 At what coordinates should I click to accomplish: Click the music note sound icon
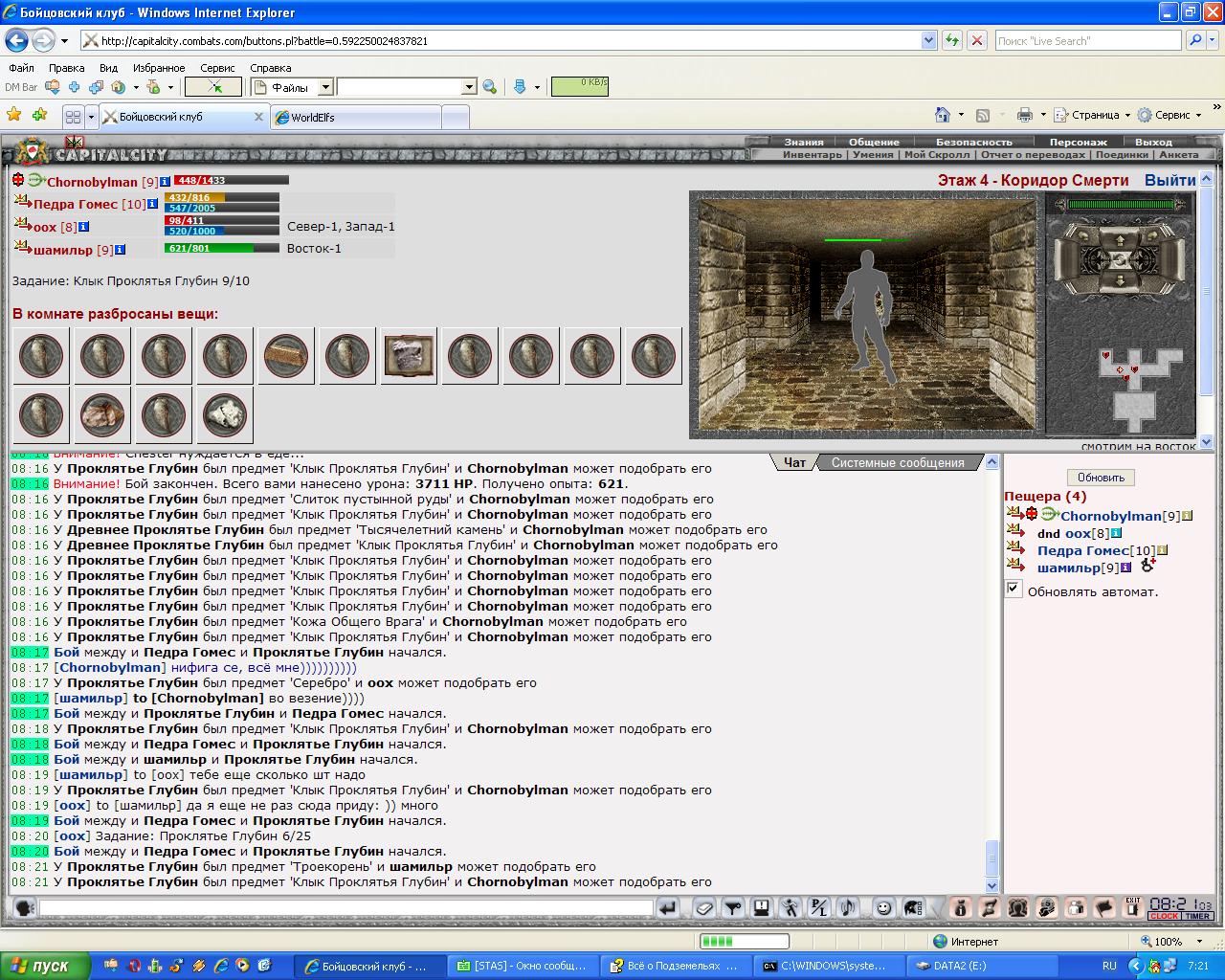tap(848, 907)
